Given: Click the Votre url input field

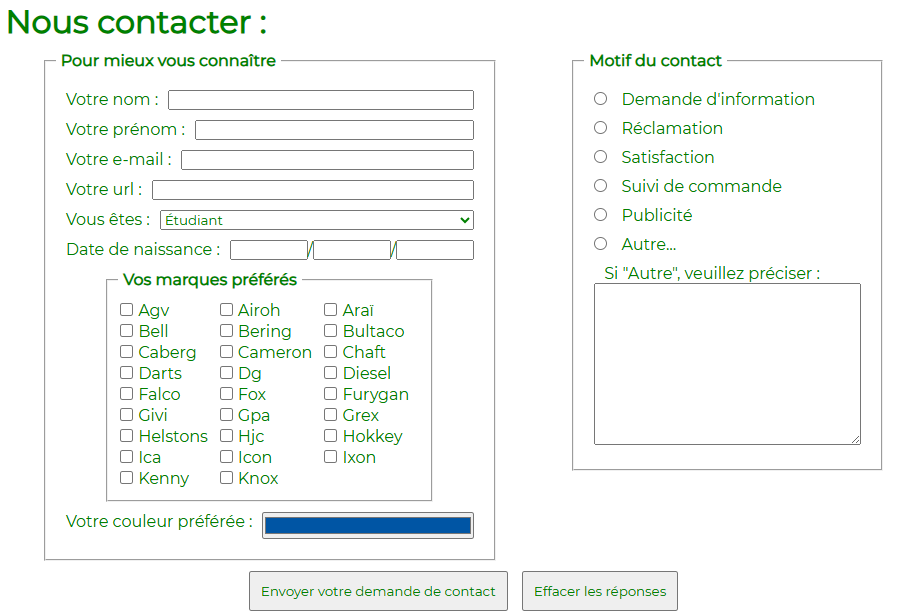Looking at the screenshot, I should click(312, 190).
